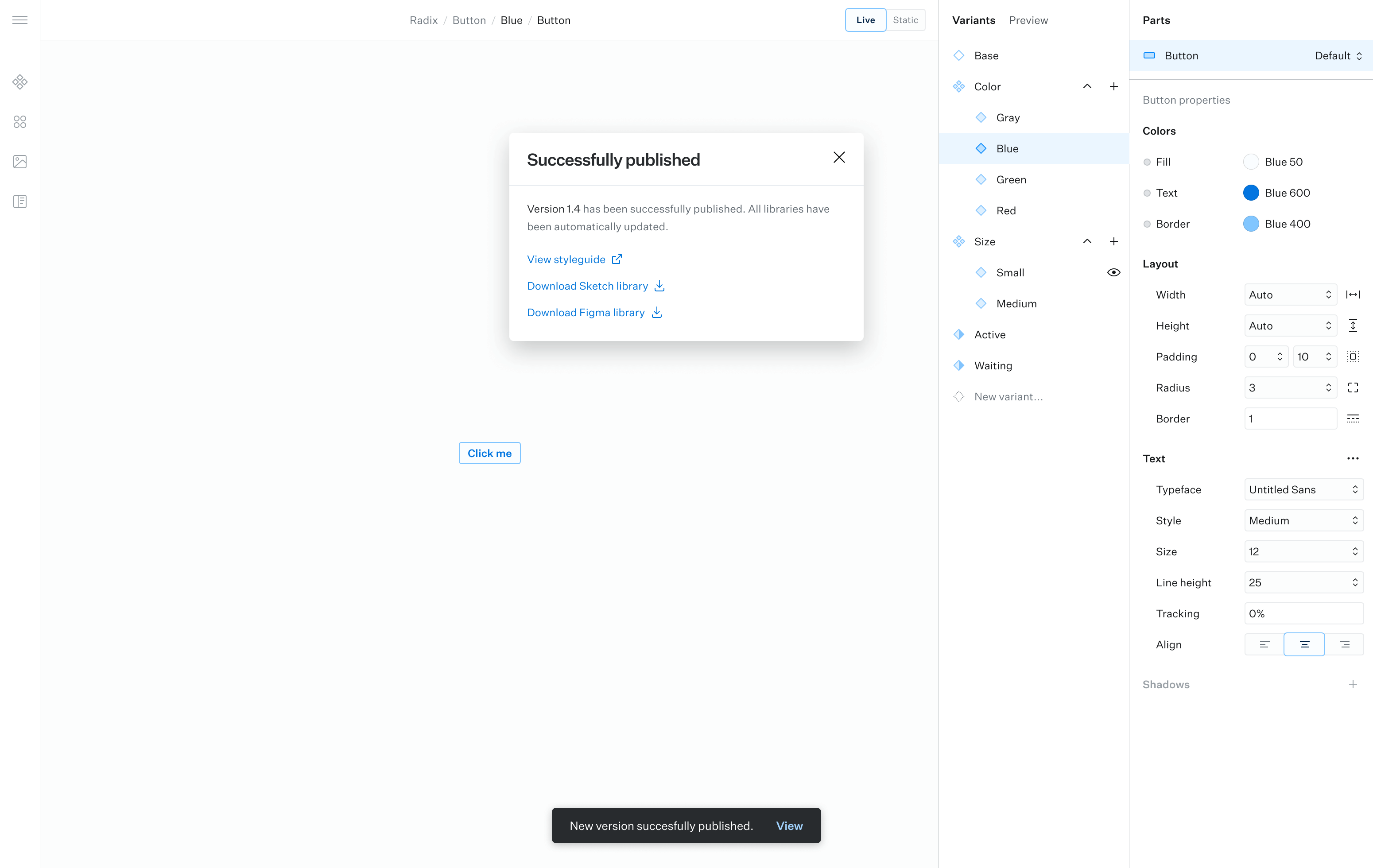Open the images sidebar icon

[20, 162]
